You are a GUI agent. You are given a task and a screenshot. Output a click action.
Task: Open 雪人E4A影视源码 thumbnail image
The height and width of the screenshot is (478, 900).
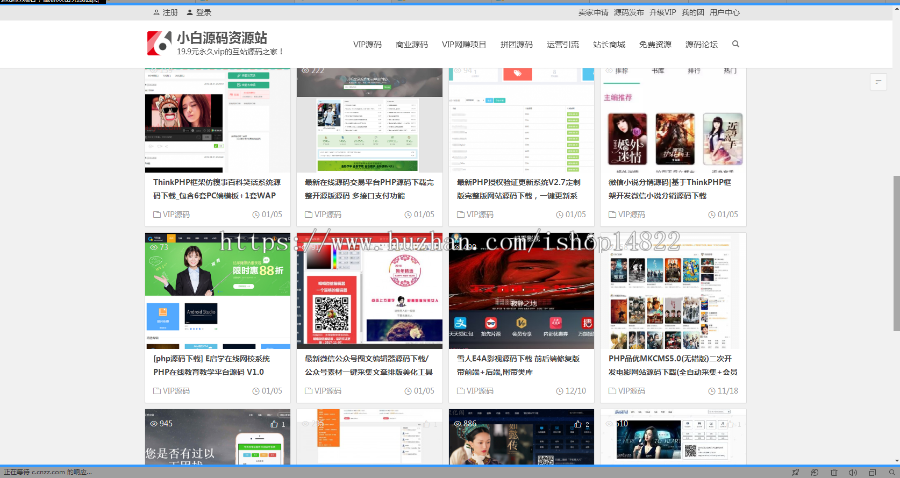[x=521, y=291]
